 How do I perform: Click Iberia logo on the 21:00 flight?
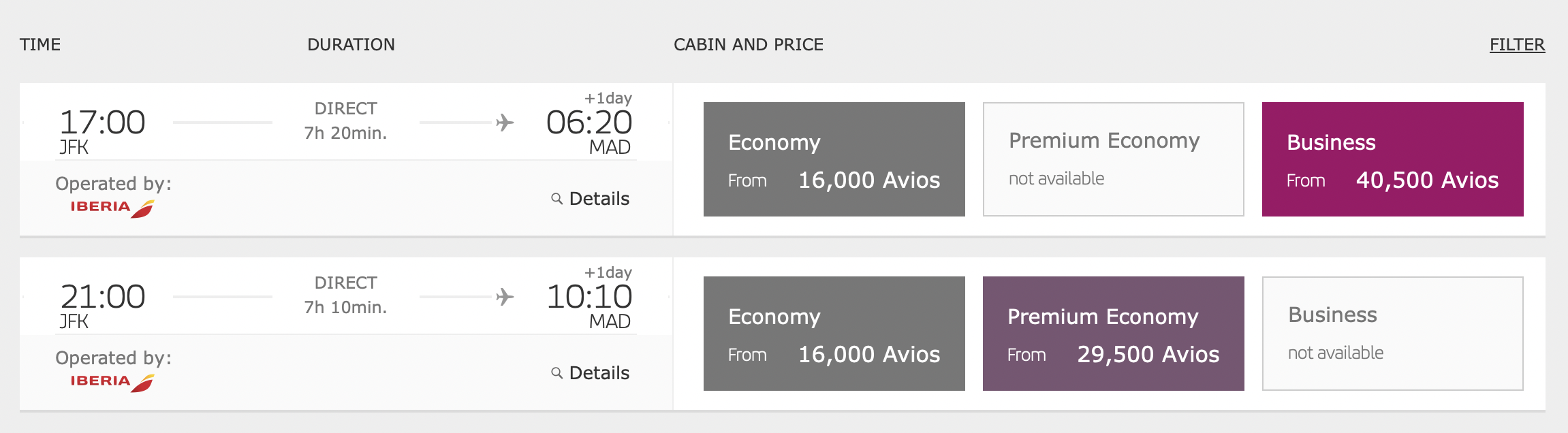click(112, 383)
